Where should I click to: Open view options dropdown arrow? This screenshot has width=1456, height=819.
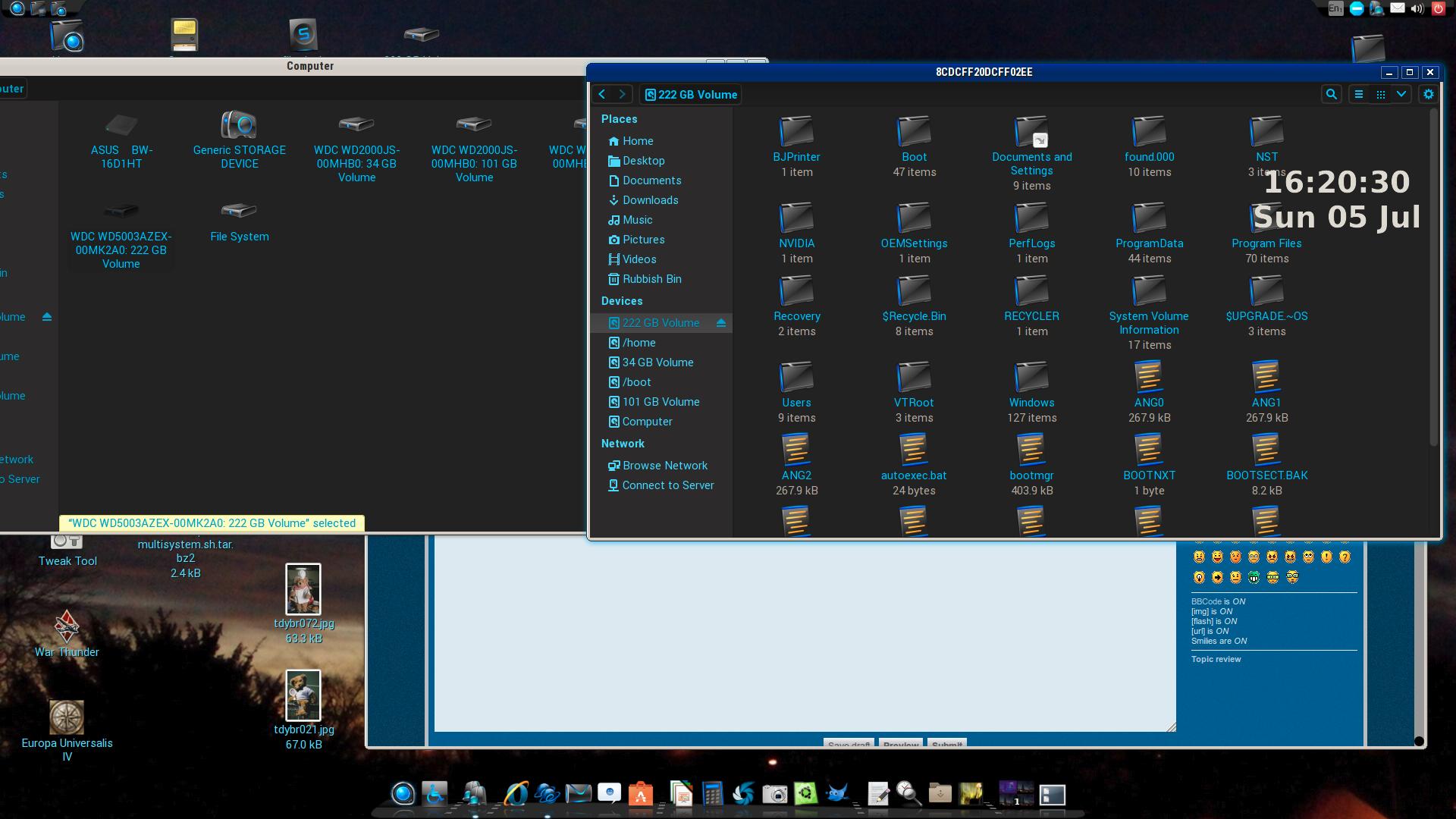pyautogui.click(x=1401, y=94)
